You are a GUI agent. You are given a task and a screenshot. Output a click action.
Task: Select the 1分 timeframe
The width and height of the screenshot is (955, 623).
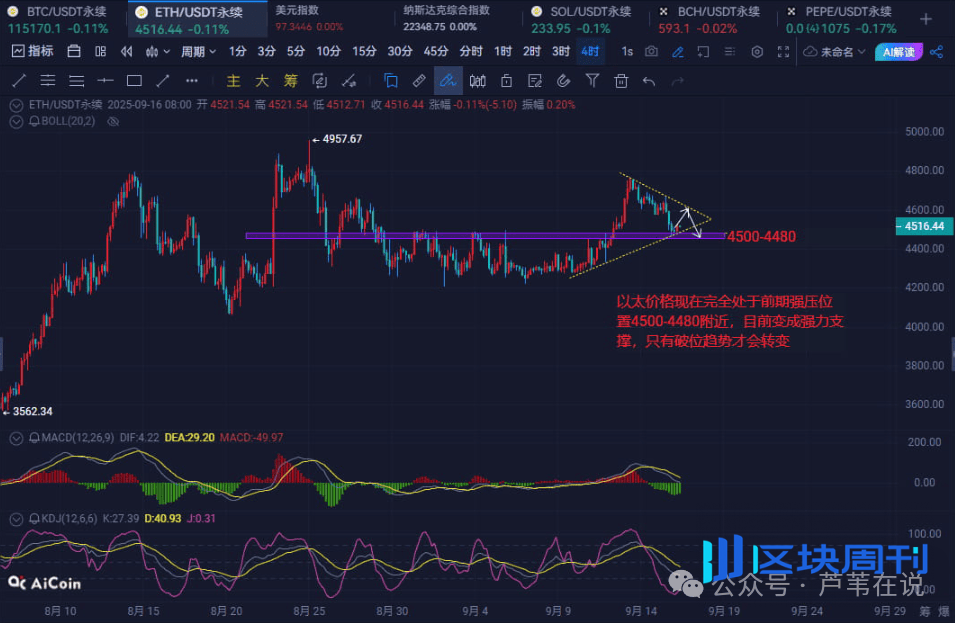pyautogui.click(x=237, y=52)
